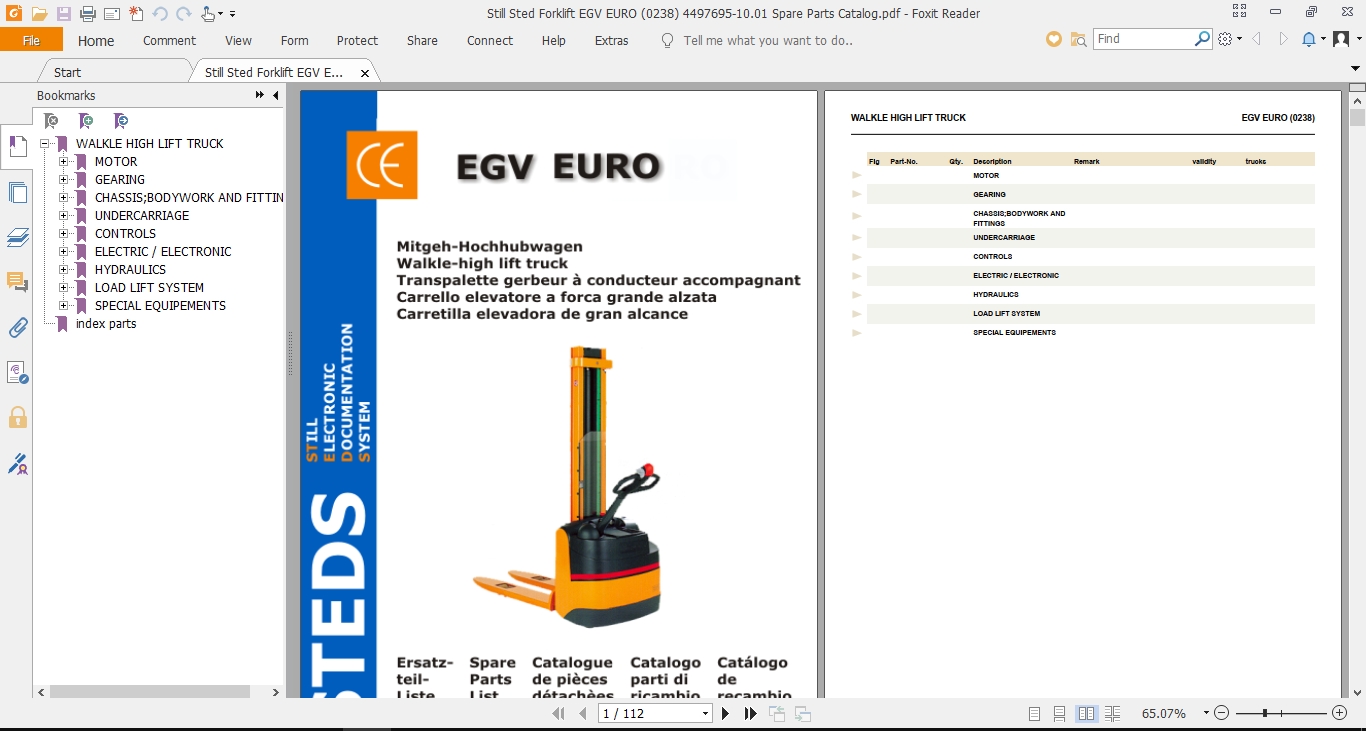Open the Comments panel in sidebar
Image resolution: width=1366 pixels, height=731 pixels.
18,282
